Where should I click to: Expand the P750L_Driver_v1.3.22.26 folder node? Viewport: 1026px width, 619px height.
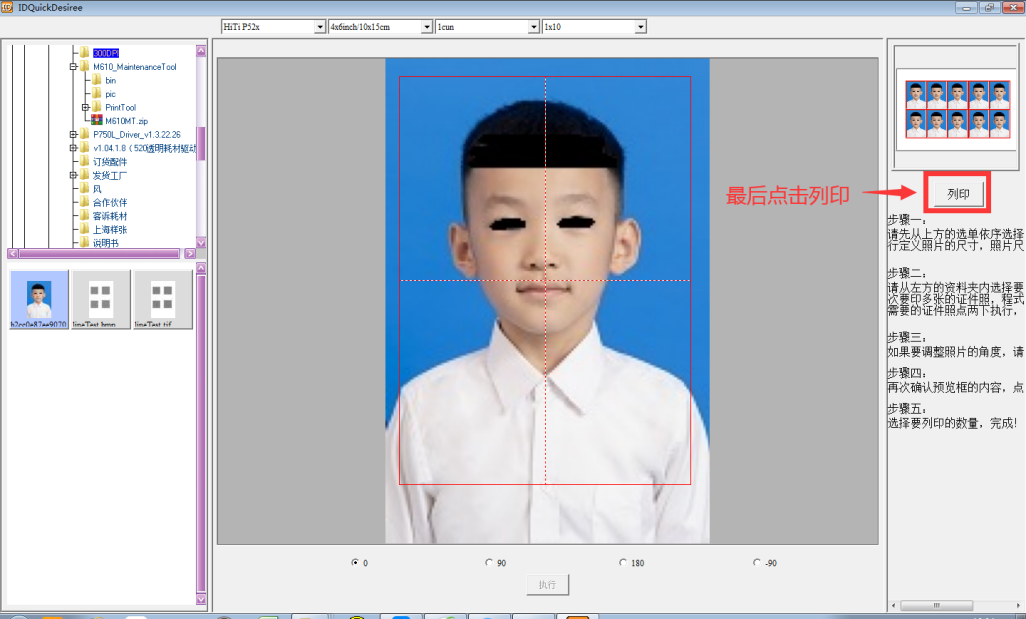(73, 135)
